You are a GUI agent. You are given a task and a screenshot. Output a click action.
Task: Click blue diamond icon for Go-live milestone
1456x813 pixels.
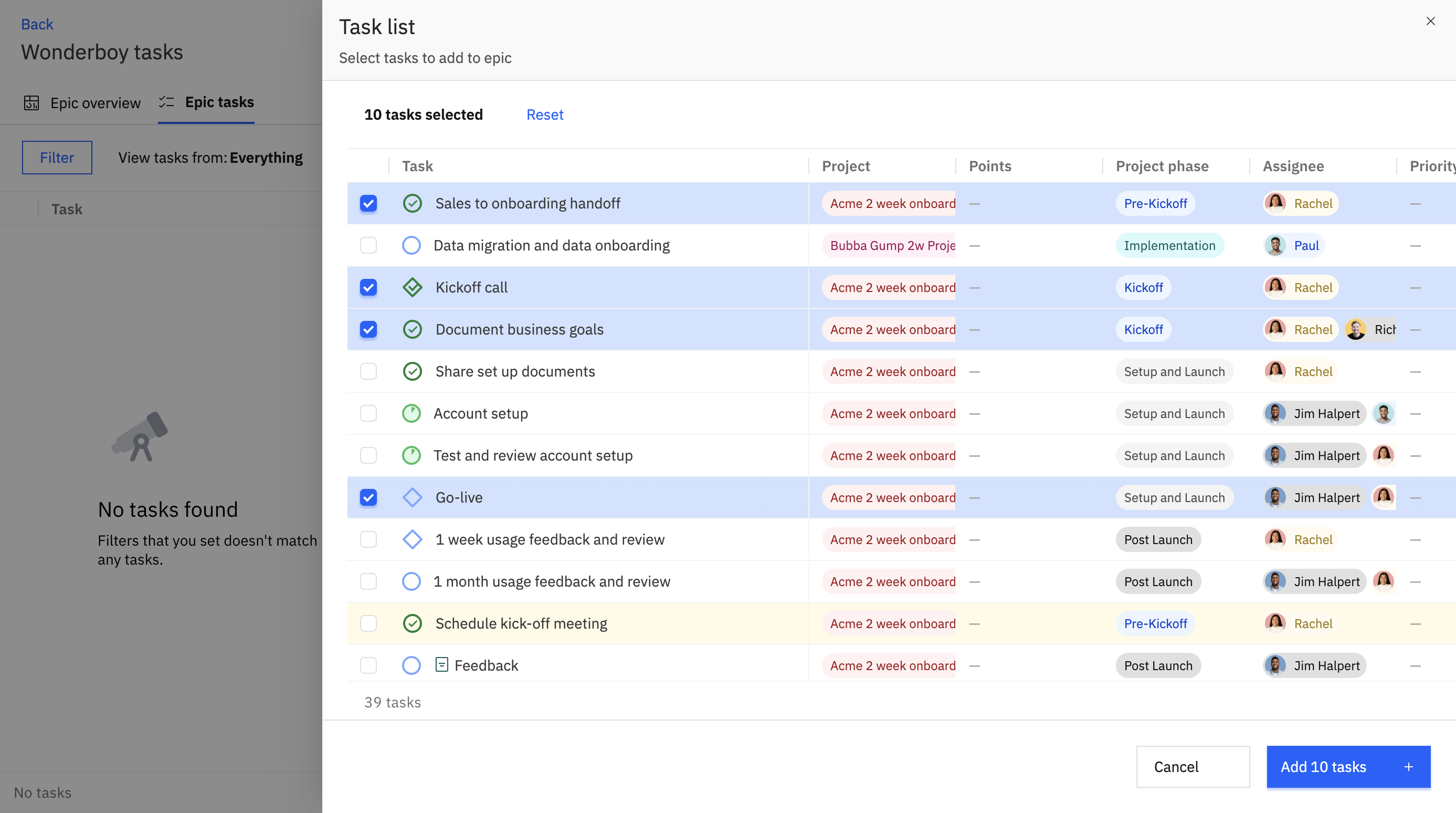coord(412,497)
